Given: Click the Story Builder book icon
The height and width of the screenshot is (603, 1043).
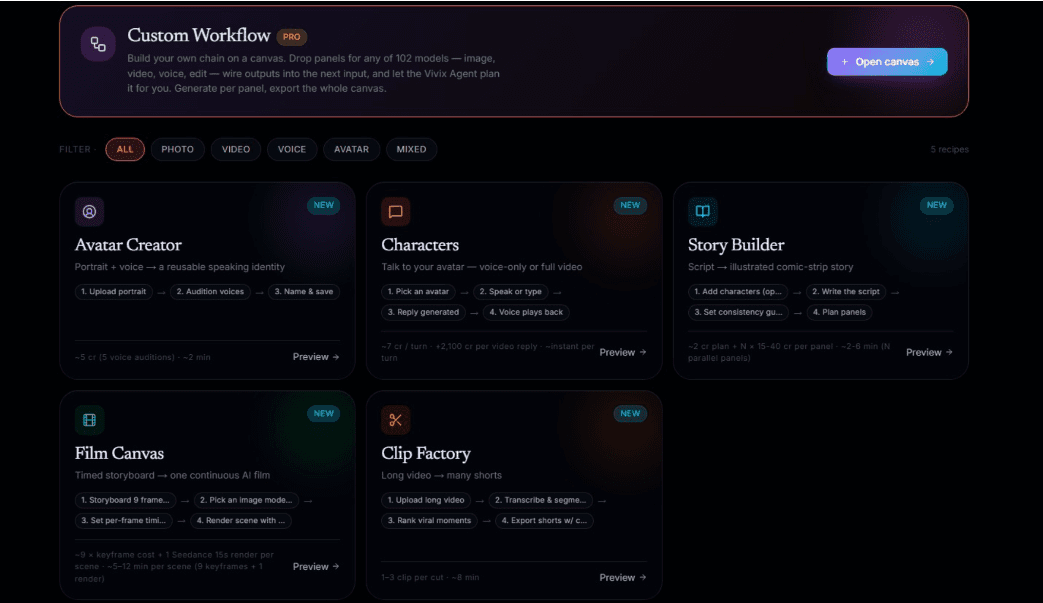Looking at the screenshot, I should (x=702, y=211).
